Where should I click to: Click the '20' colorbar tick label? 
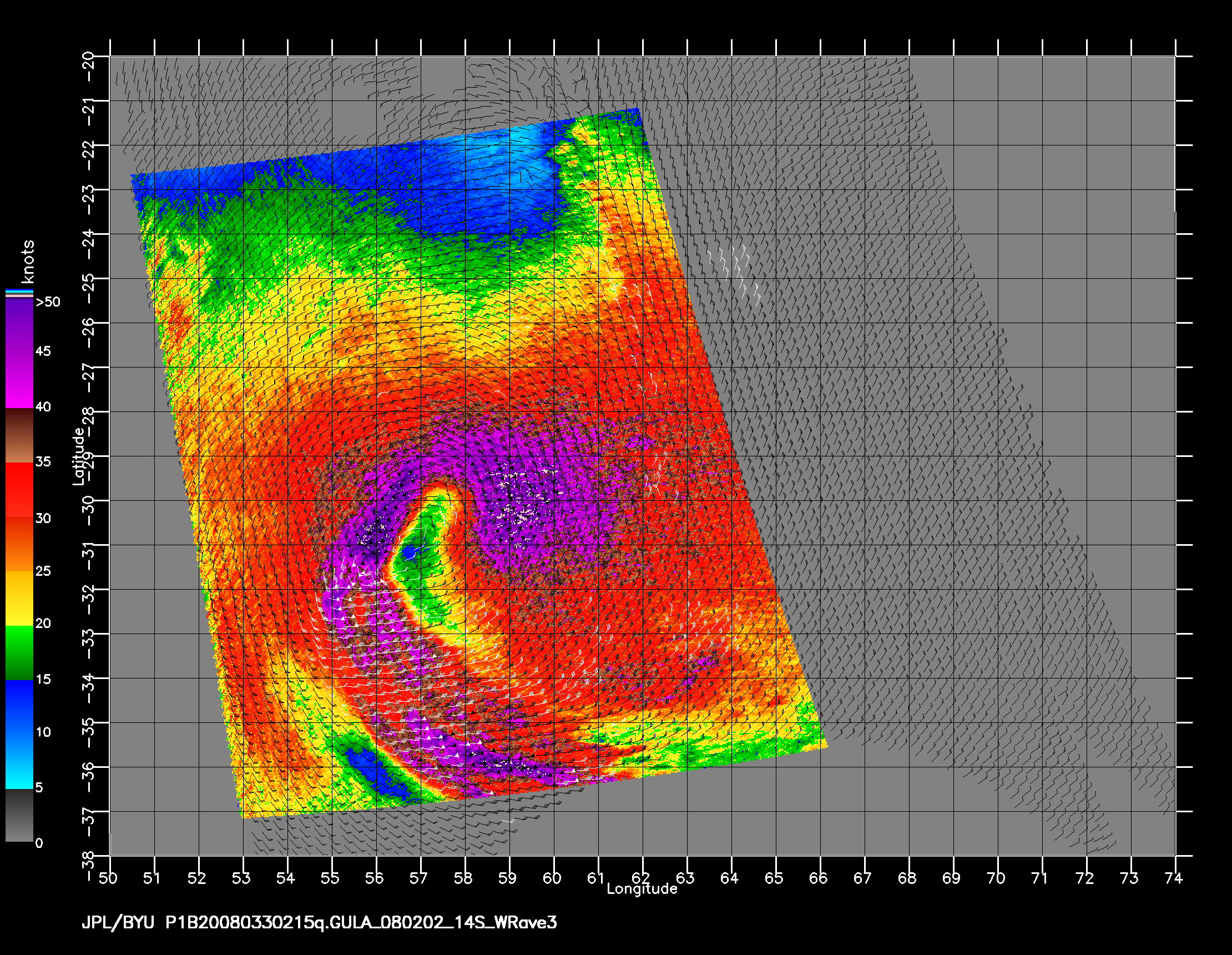(x=43, y=624)
